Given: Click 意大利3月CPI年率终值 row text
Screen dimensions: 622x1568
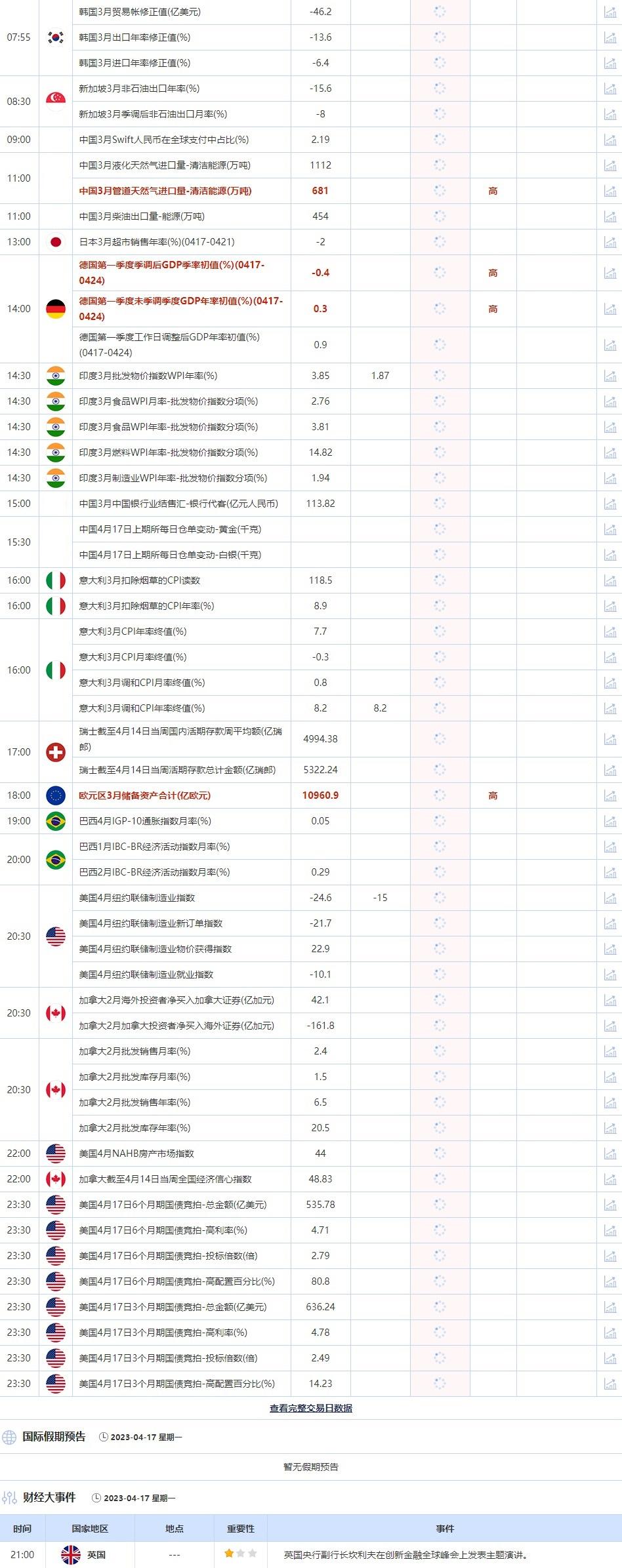Looking at the screenshot, I should pyautogui.click(x=133, y=632).
